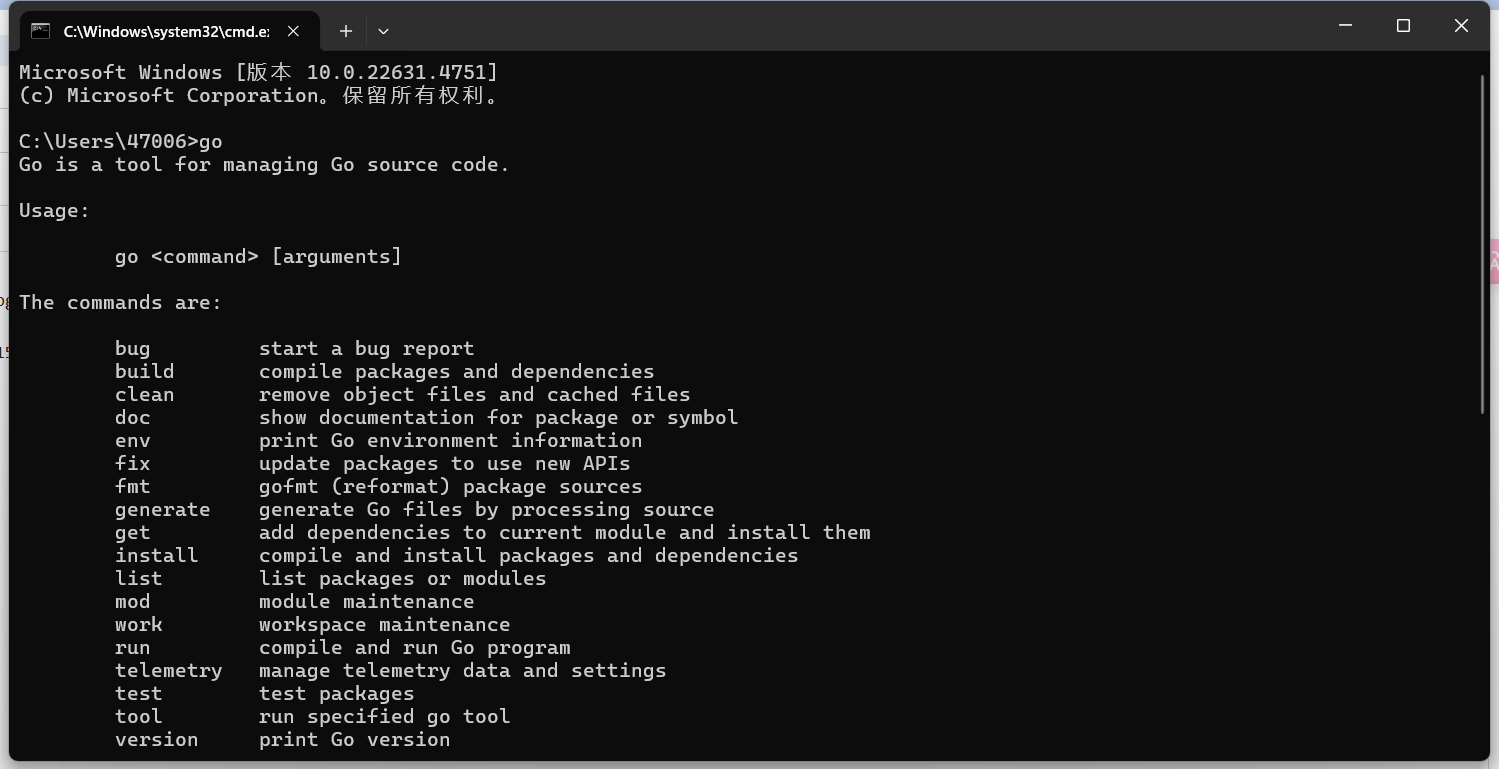Click the 'install' command text
The image size is (1499, 769).
[x=156, y=556]
